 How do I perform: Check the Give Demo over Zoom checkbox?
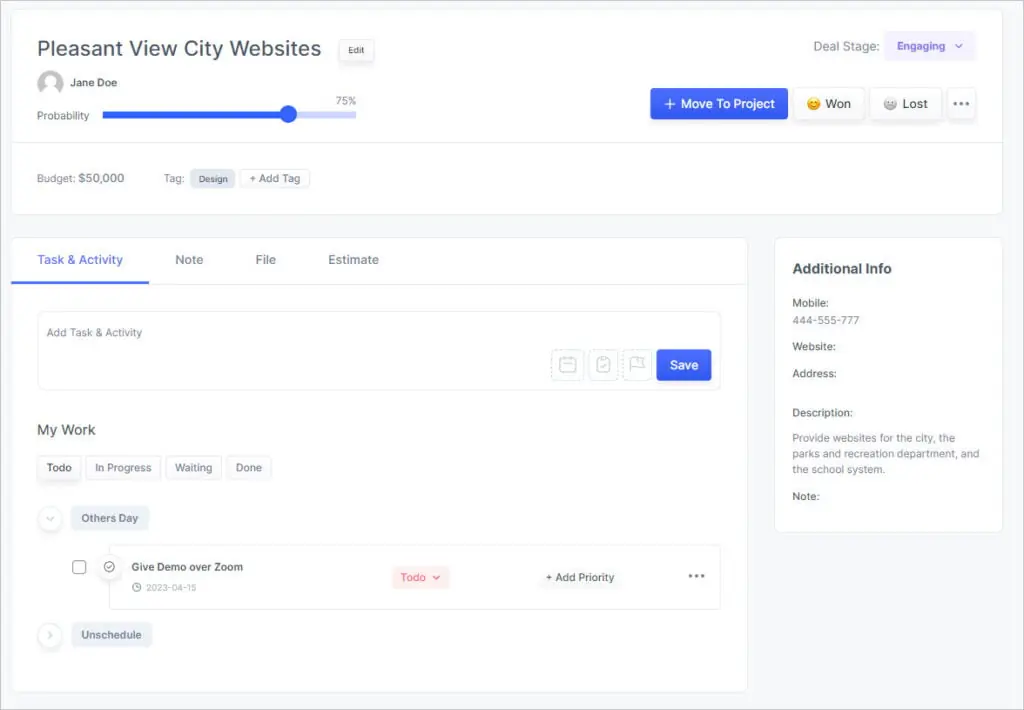pyautogui.click(x=79, y=567)
